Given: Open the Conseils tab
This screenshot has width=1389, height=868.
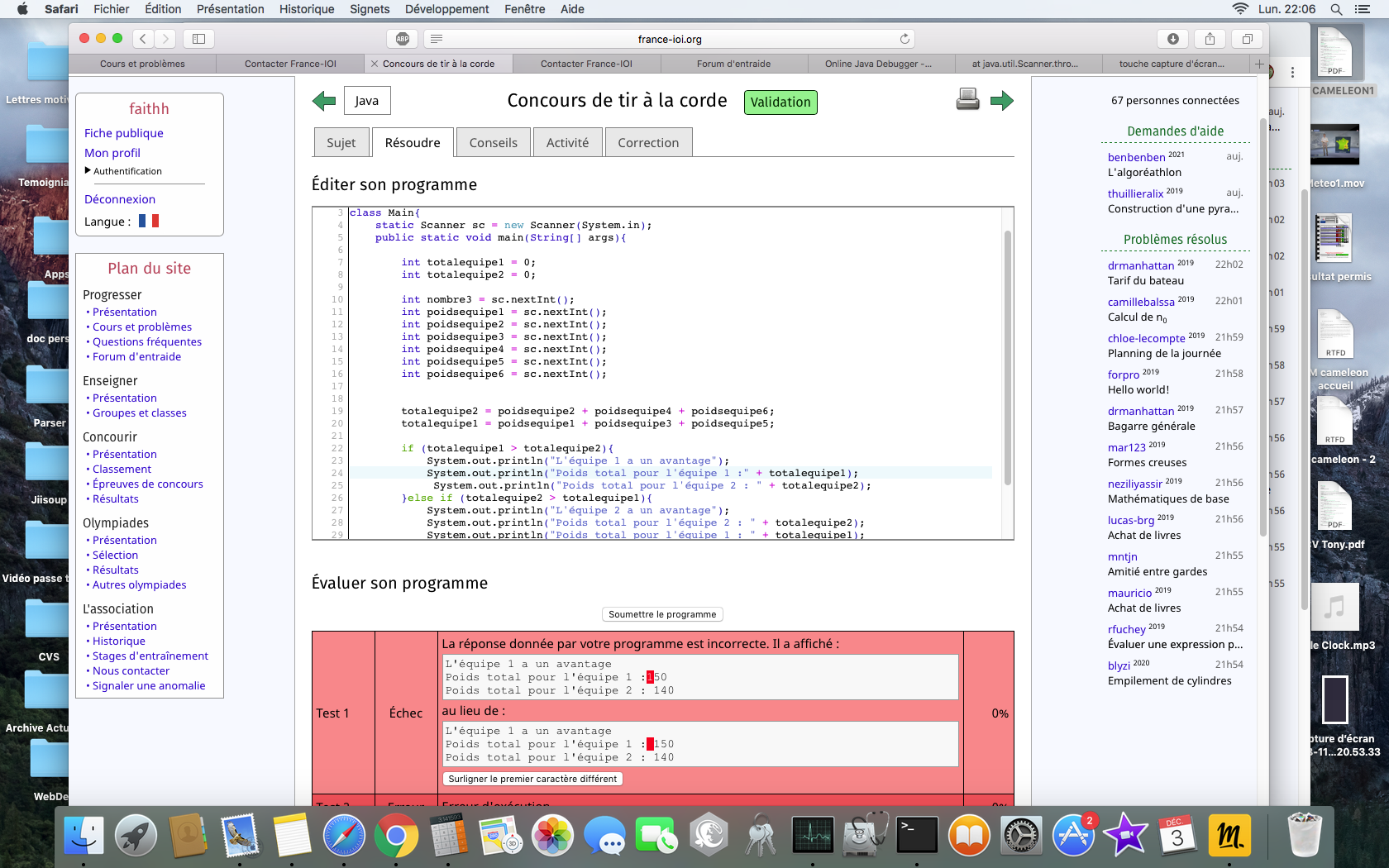Looking at the screenshot, I should pos(493,142).
